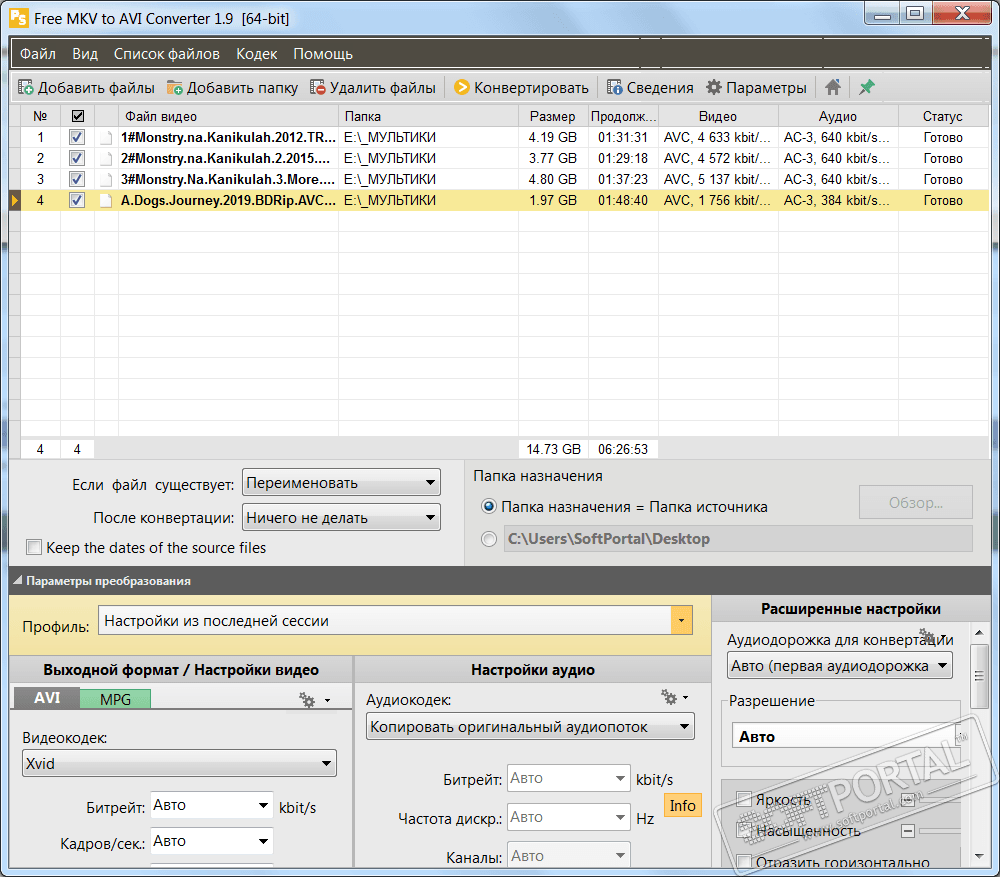Click the Конвертировать button label
1000x877 pixels.
531,88
